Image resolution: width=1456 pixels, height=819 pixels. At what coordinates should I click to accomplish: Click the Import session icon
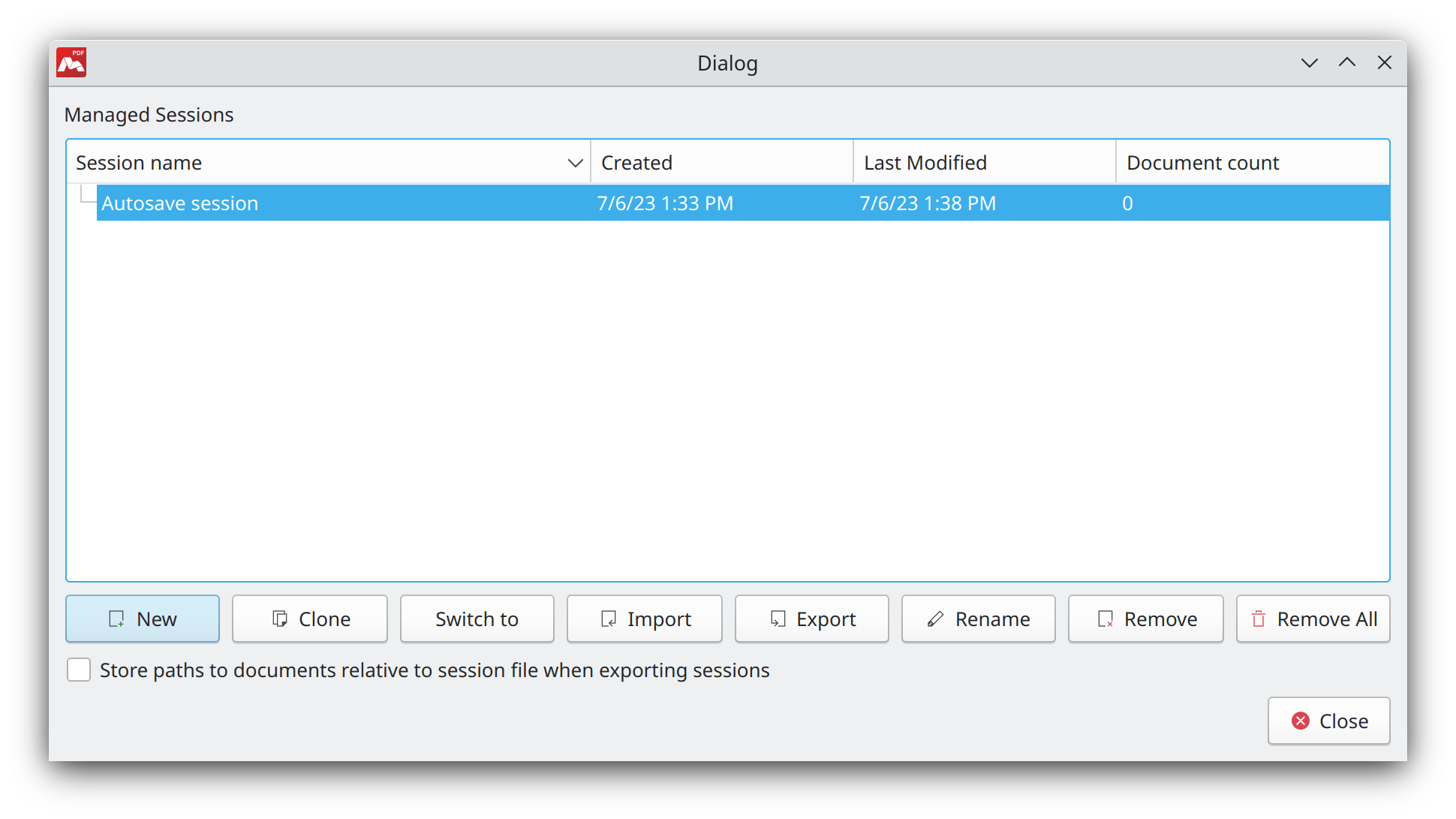(x=609, y=619)
